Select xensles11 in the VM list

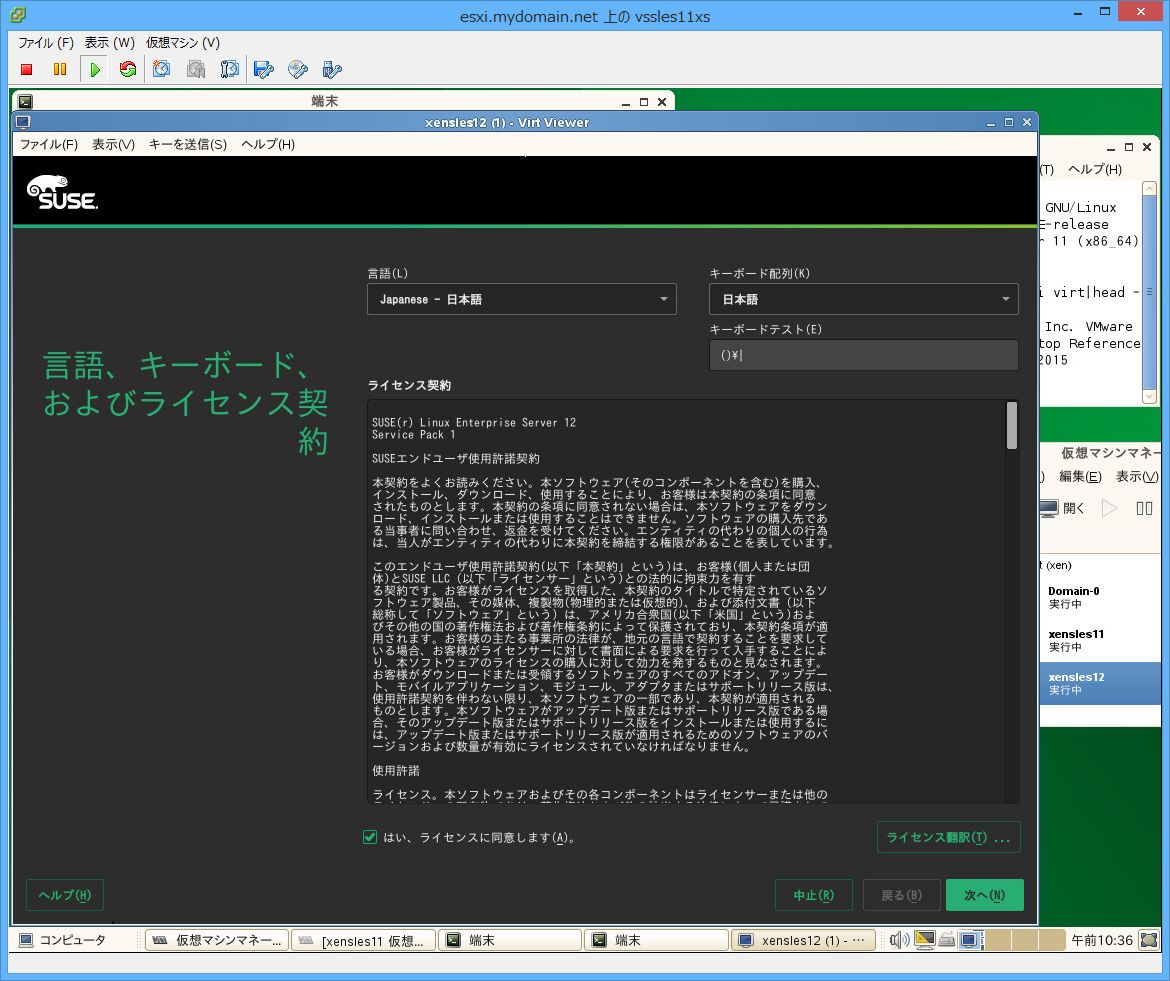point(1101,640)
